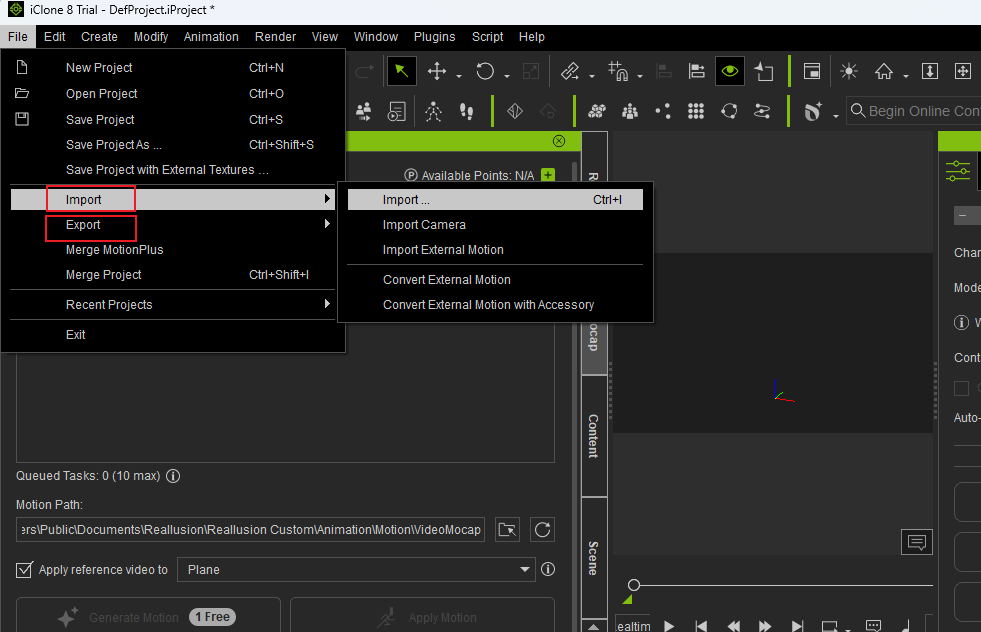Click the footprints icon
Screen dimensions: 981x632
click(466, 111)
